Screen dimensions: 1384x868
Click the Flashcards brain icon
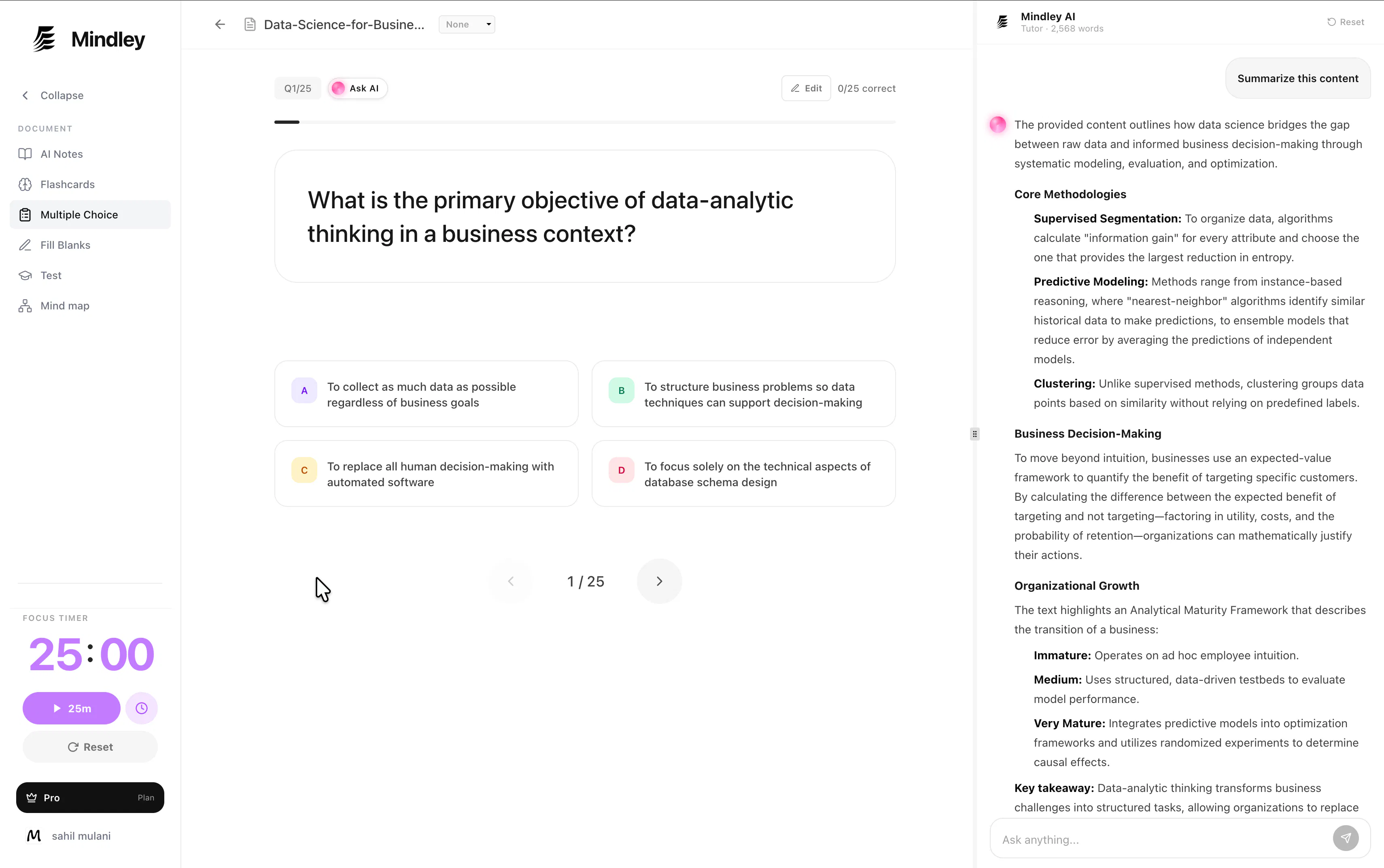25,184
